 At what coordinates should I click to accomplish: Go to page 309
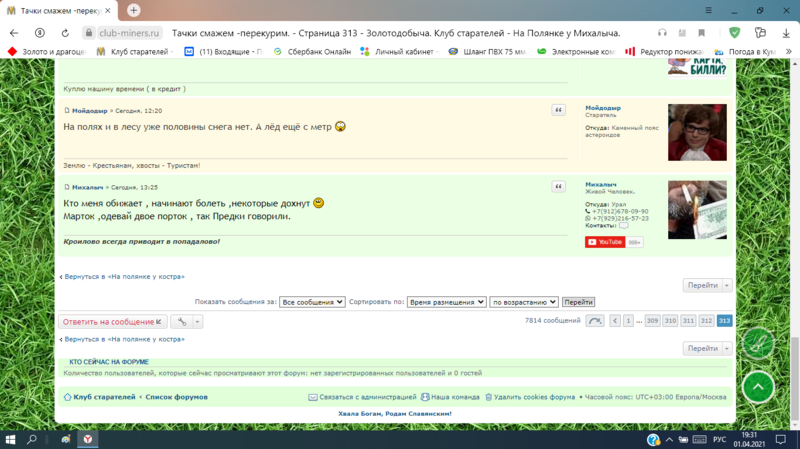652,321
